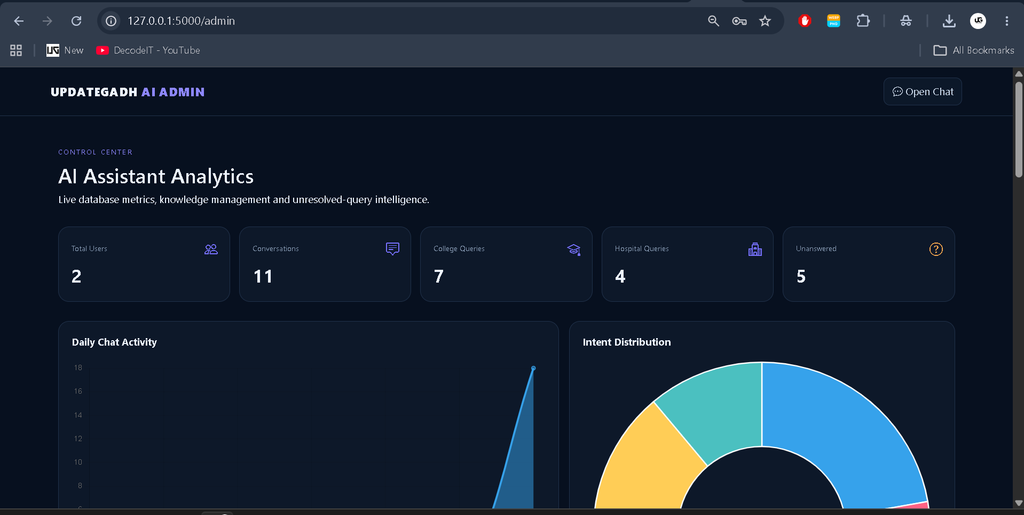The image size is (1024, 515).
Task: Open the All Bookmarks folder
Action: click(x=974, y=50)
